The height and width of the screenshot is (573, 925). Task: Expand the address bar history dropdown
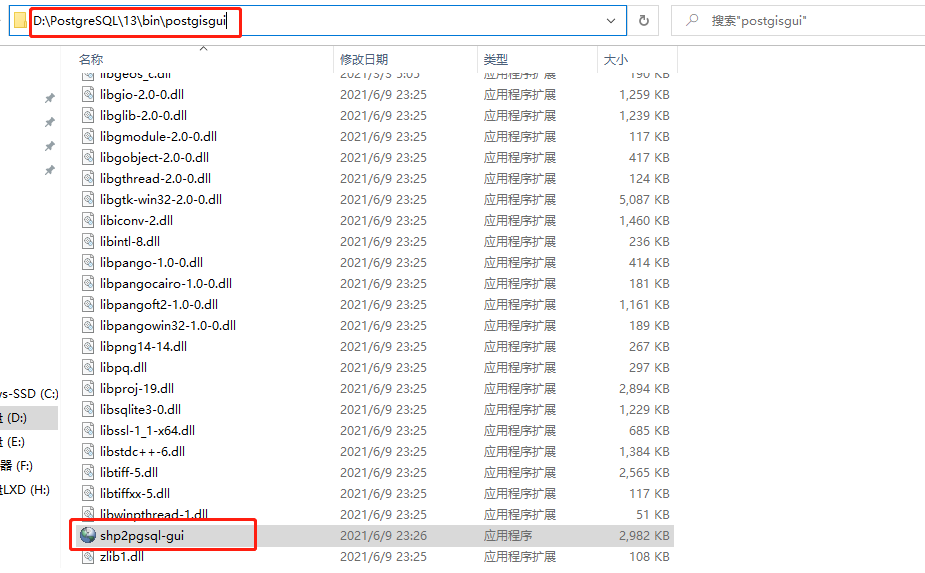click(x=611, y=20)
